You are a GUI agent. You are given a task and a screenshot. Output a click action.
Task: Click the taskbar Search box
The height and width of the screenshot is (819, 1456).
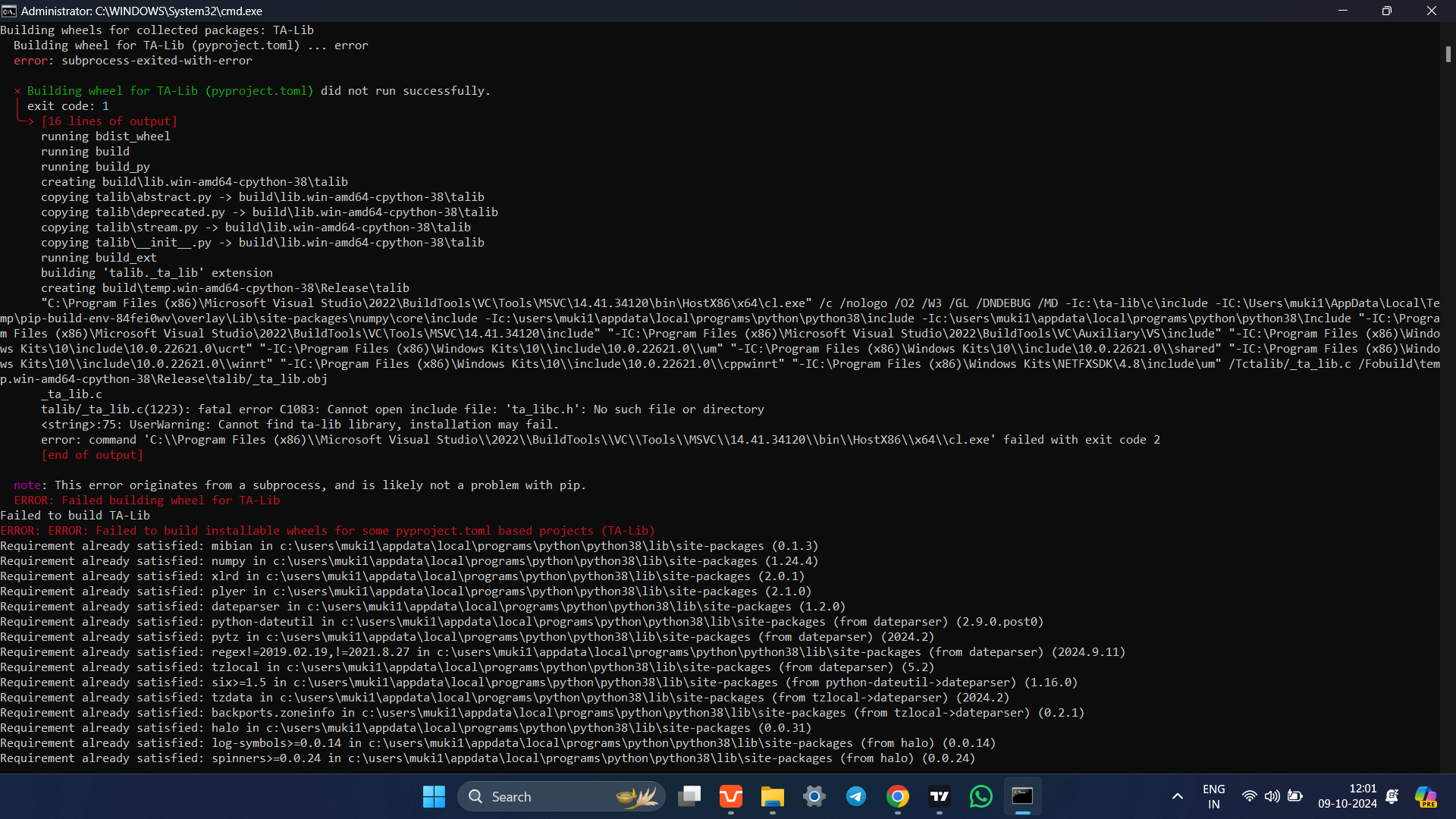tap(561, 796)
